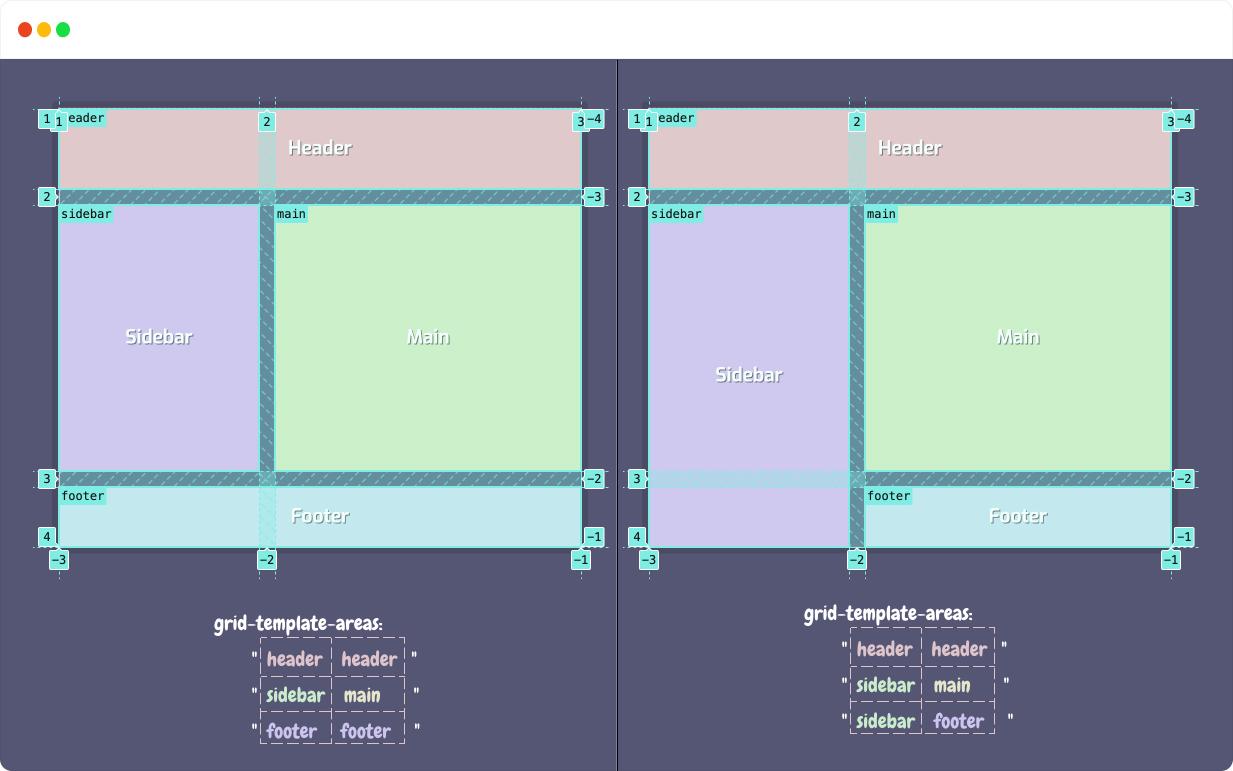Click the green maximize window button
This screenshot has width=1233, height=771.
click(63, 30)
